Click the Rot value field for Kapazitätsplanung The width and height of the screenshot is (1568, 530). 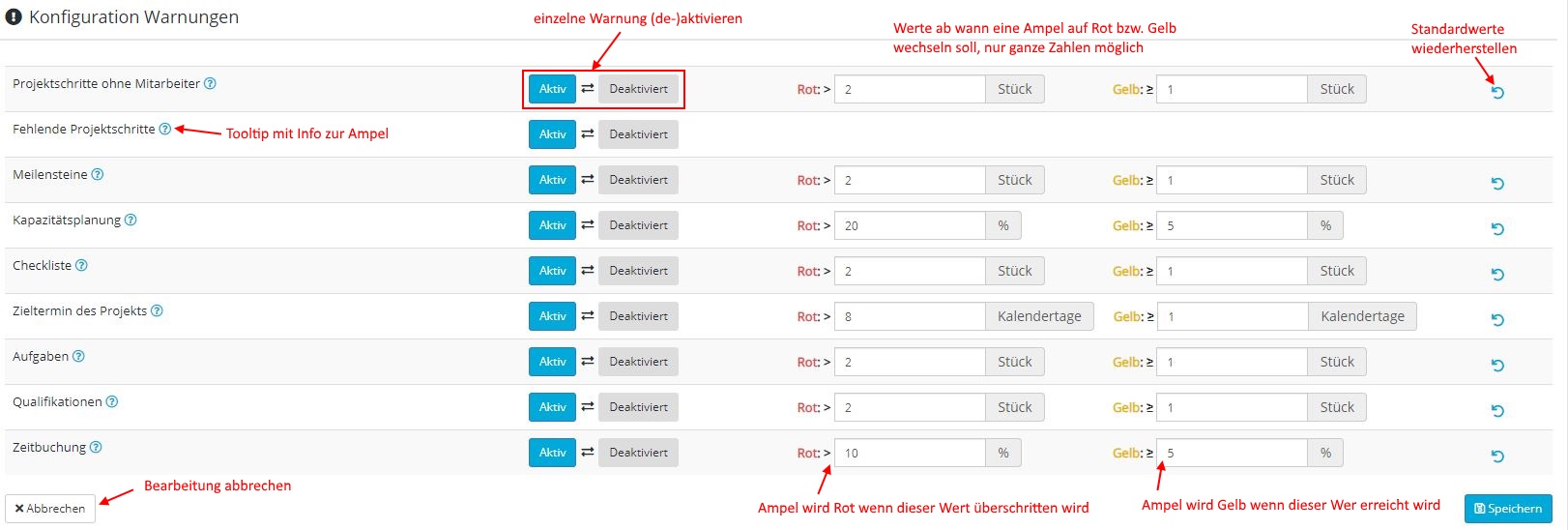point(910,225)
